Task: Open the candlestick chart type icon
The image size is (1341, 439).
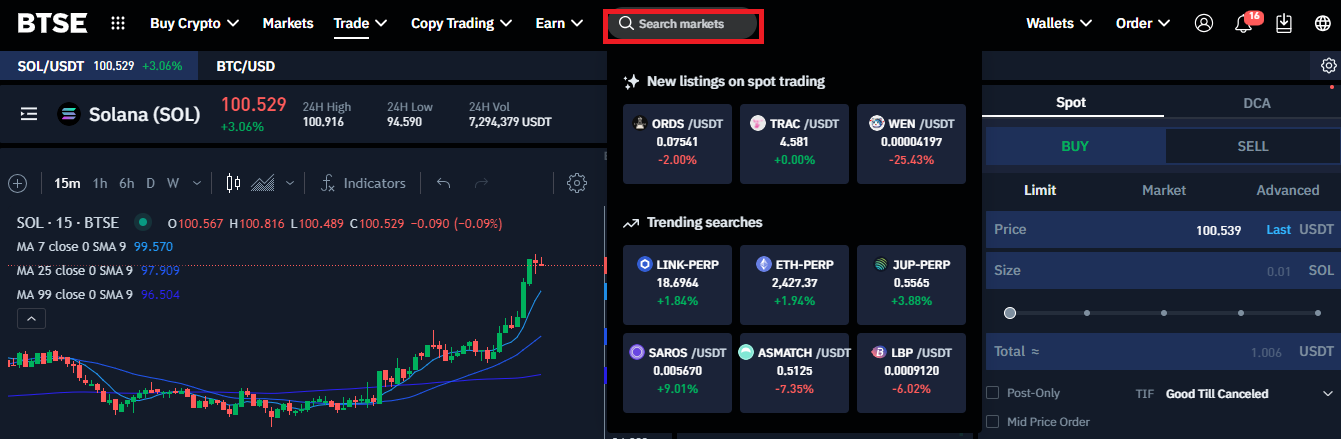Action: pyautogui.click(x=234, y=183)
